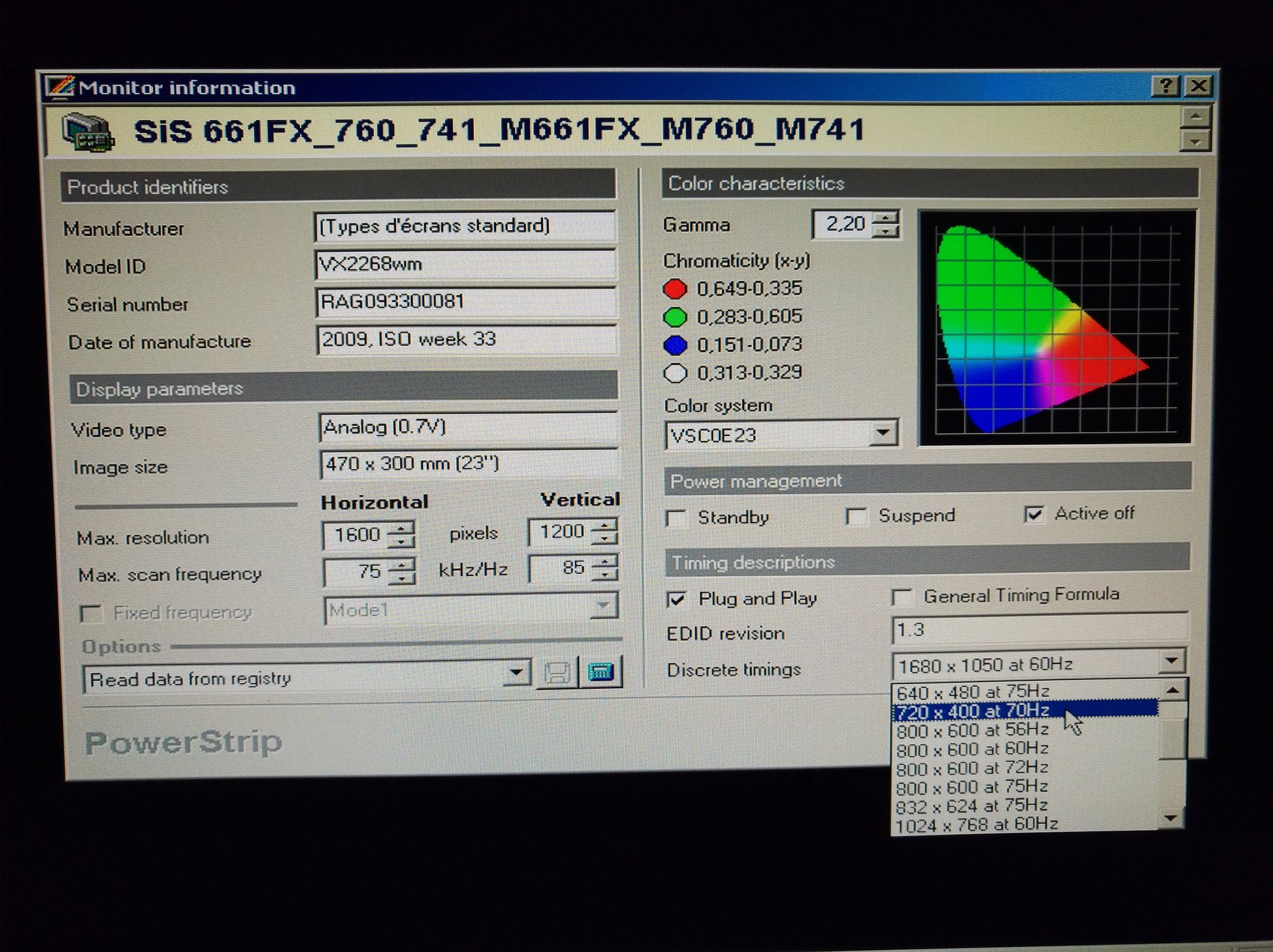
Task: Uncheck the Active off checkbox
Action: tap(1034, 514)
